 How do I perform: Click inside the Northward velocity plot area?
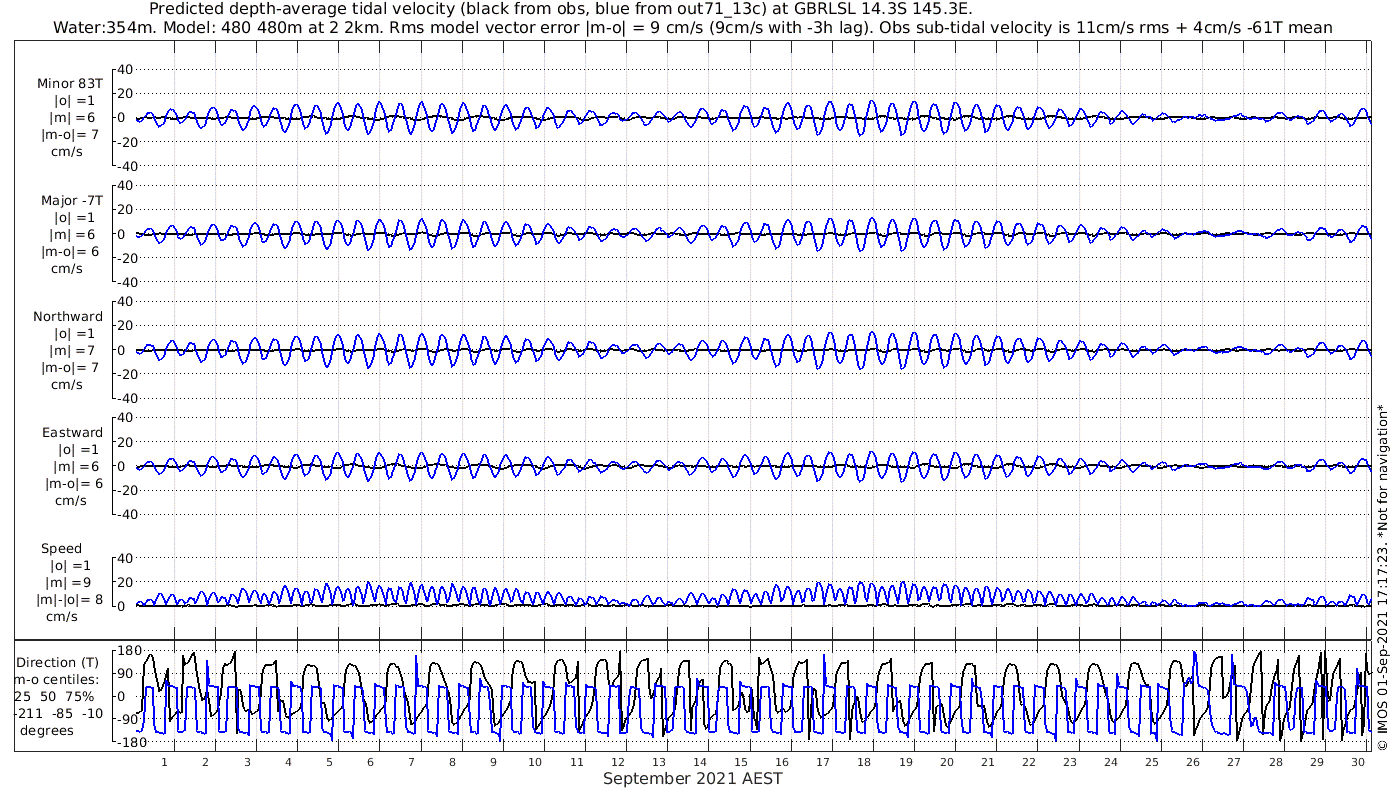(753, 350)
